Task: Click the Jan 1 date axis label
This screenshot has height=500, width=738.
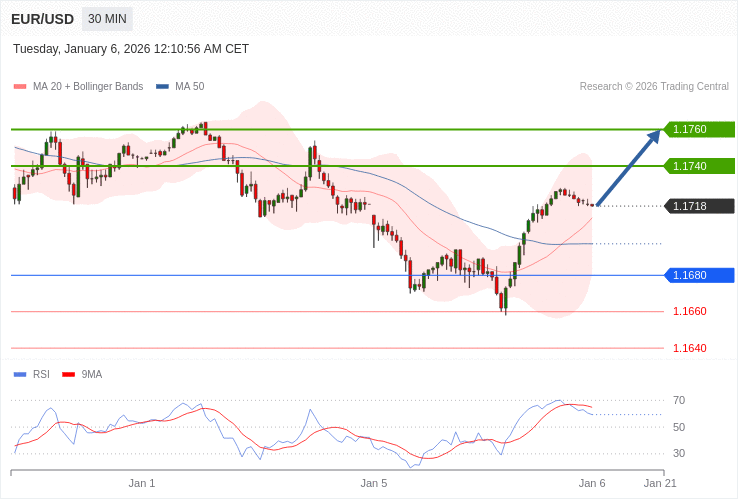Action: click(x=142, y=483)
